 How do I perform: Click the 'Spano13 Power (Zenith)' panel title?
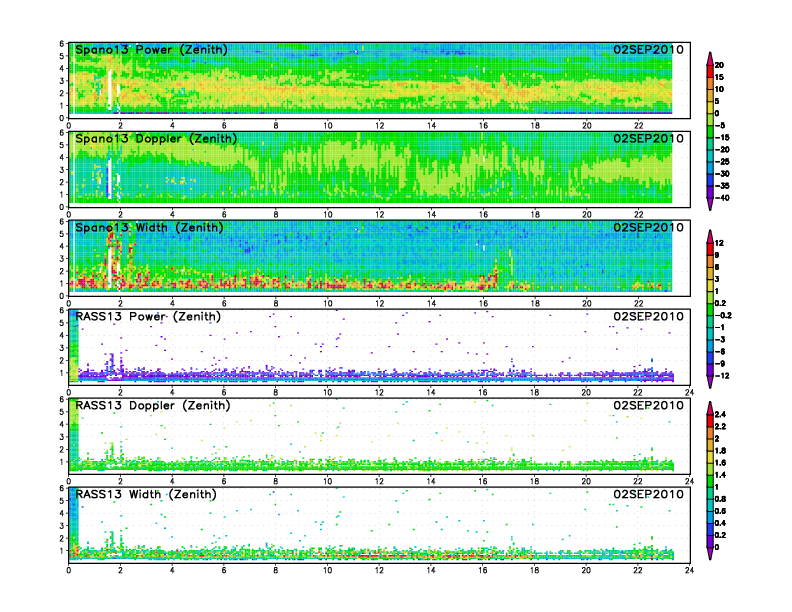tap(151, 50)
